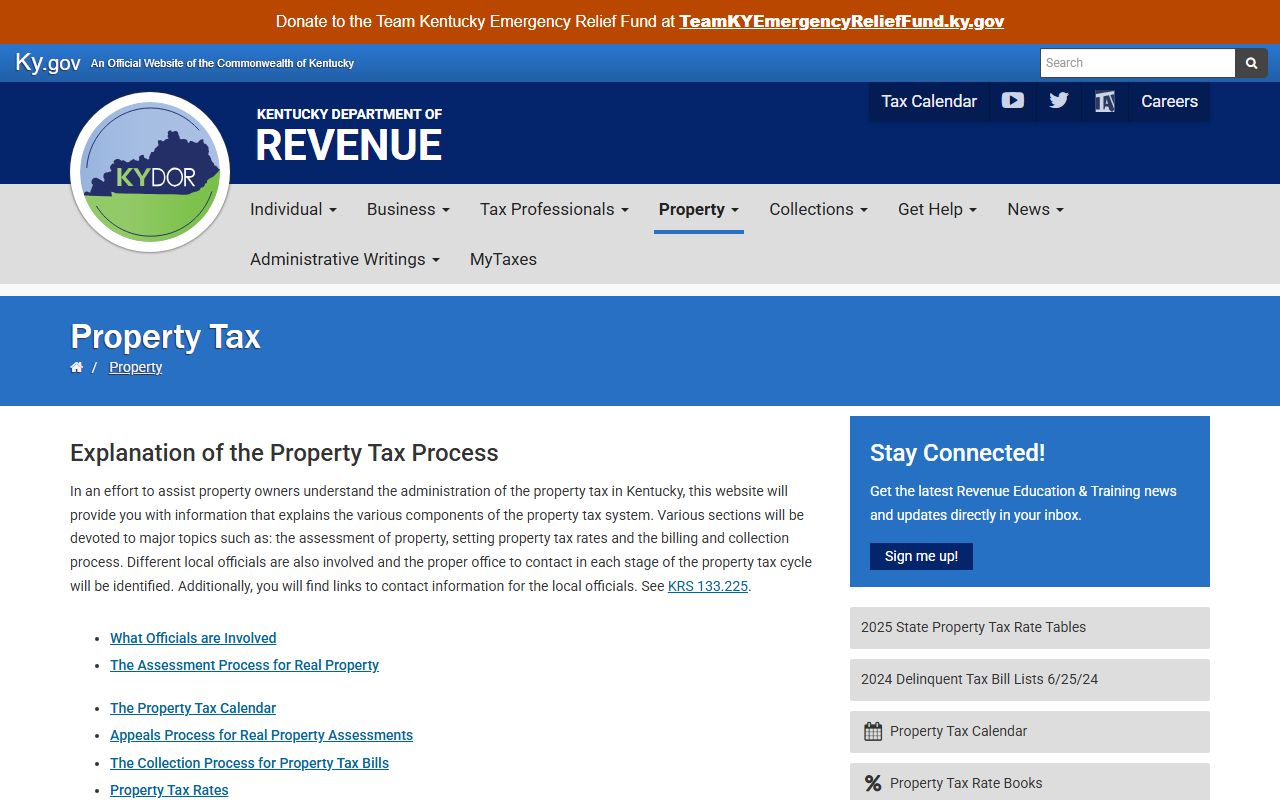
Task: Expand the Property dropdown menu
Action: (x=699, y=209)
